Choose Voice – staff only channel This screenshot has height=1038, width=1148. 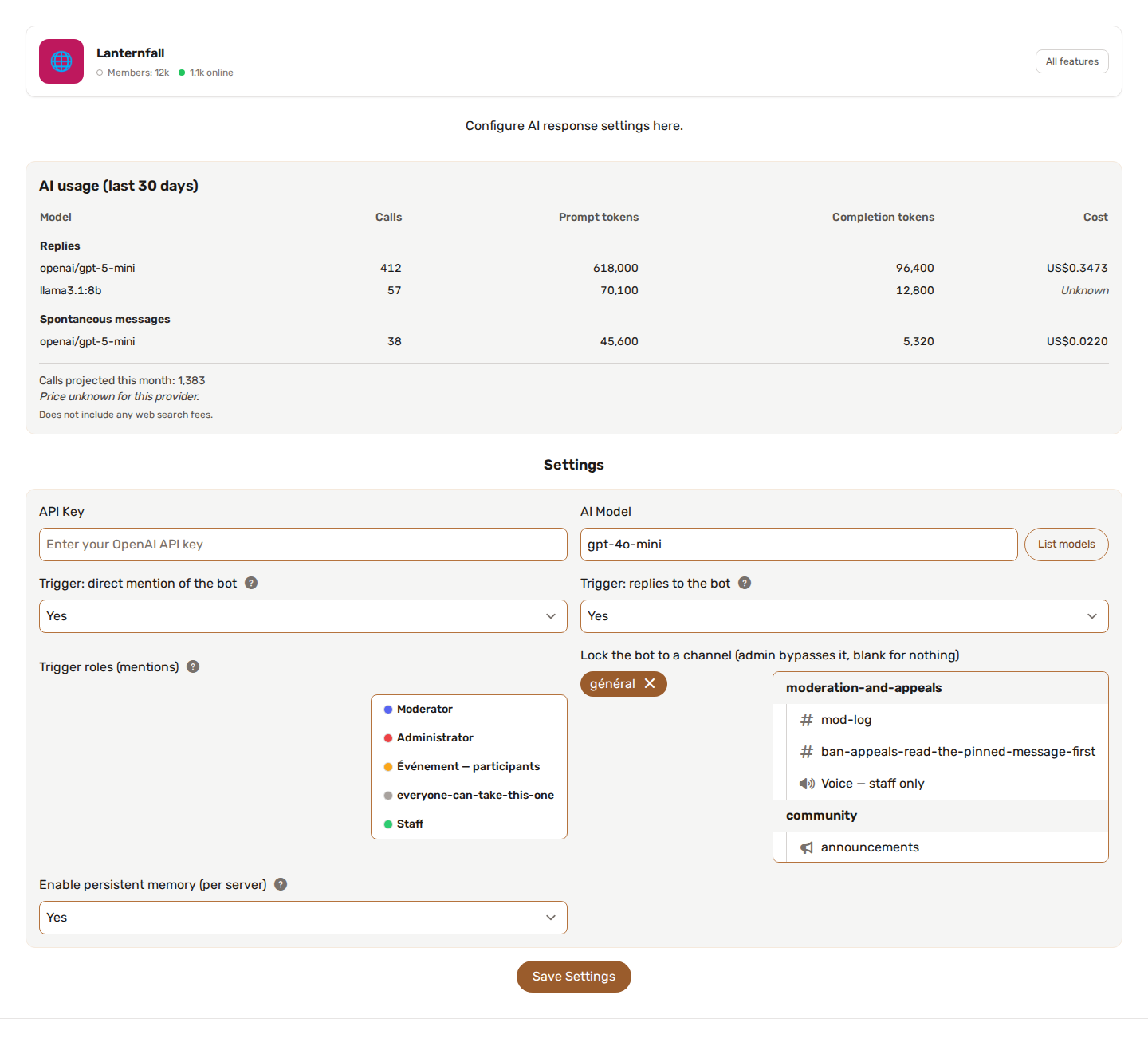click(947, 784)
